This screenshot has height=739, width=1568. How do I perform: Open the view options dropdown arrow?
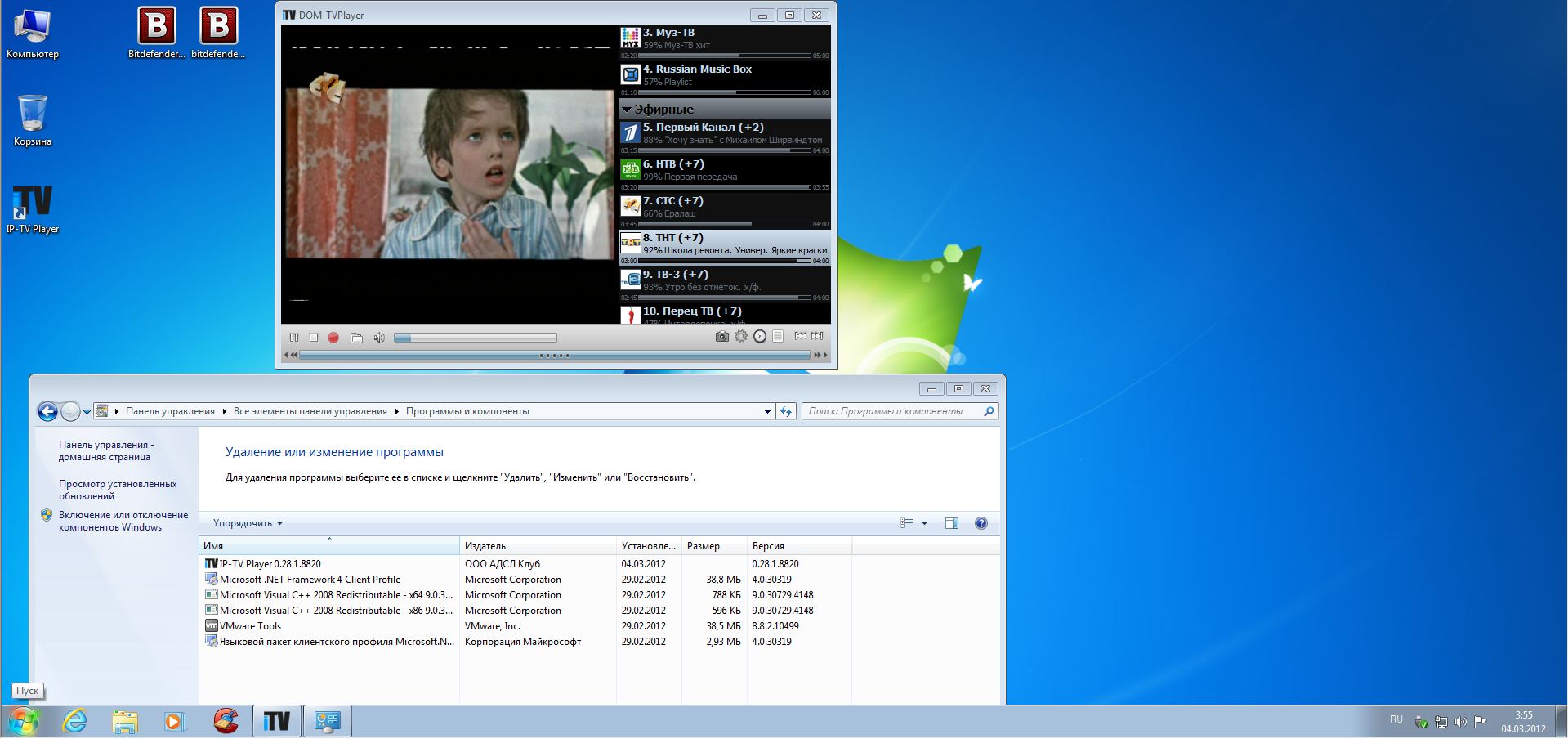pos(924,523)
